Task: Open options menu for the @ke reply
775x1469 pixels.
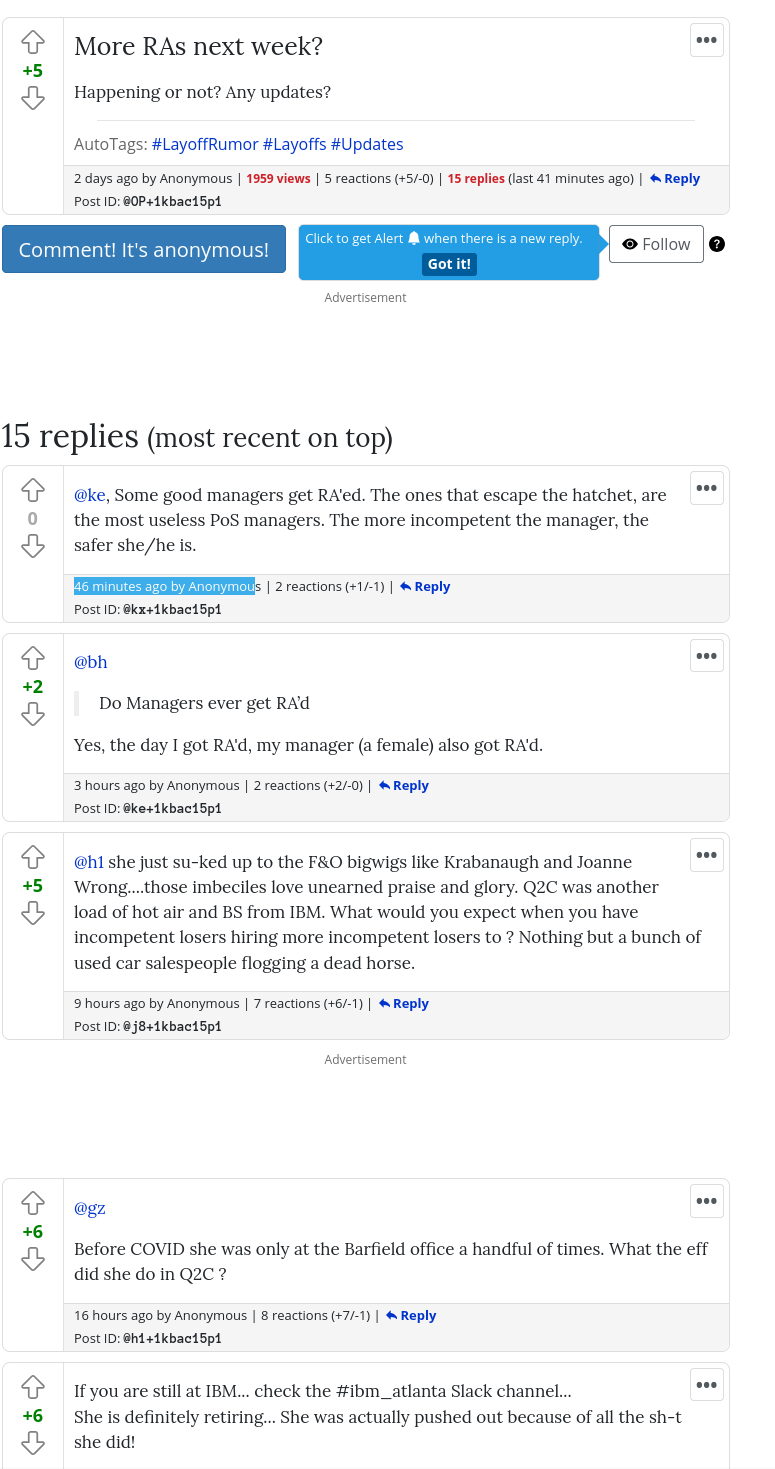Action: pyautogui.click(x=707, y=488)
